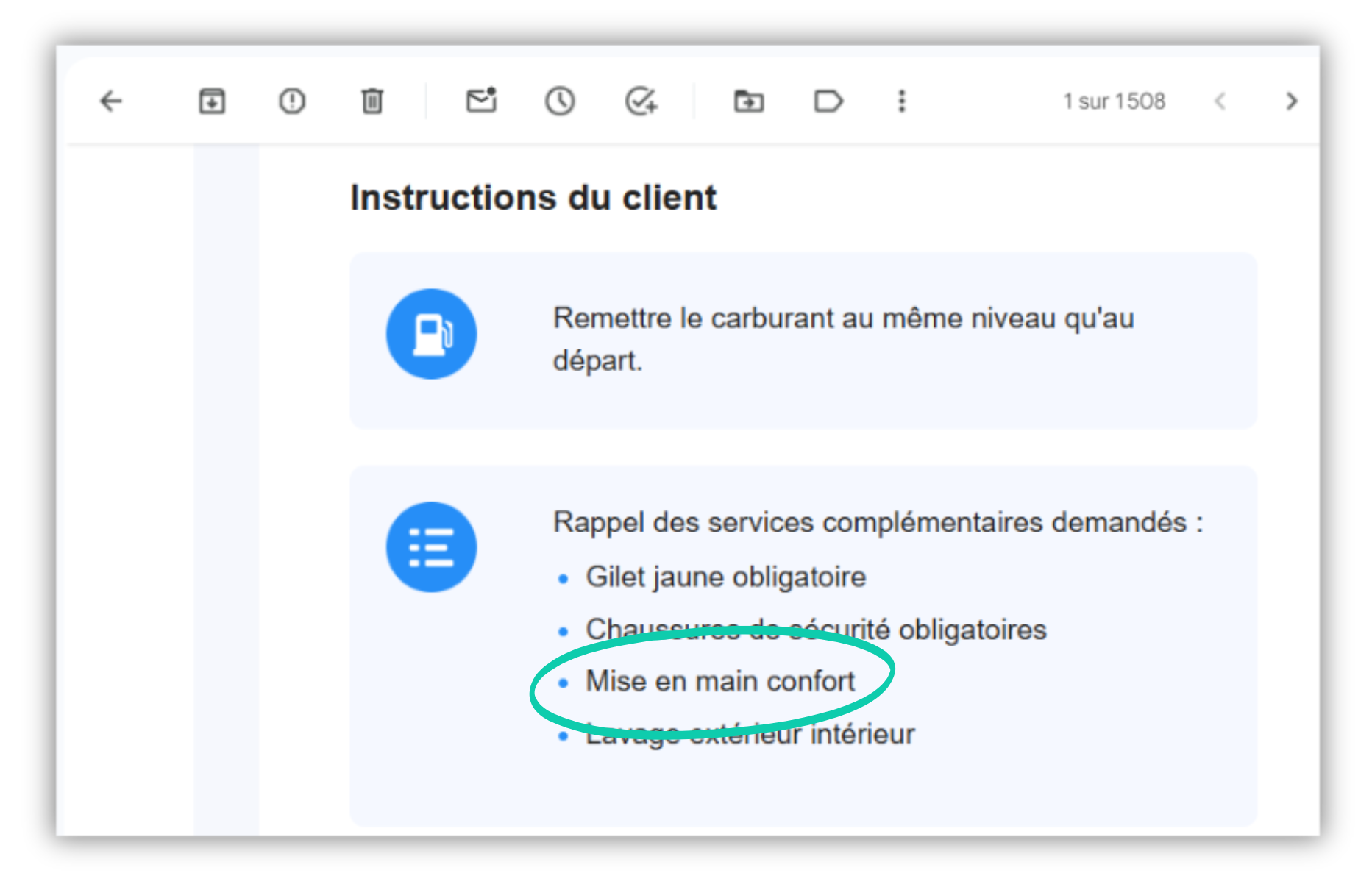This screenshot has height=887, width=1372.
Task: Report this email as spam
Action: 292,101
